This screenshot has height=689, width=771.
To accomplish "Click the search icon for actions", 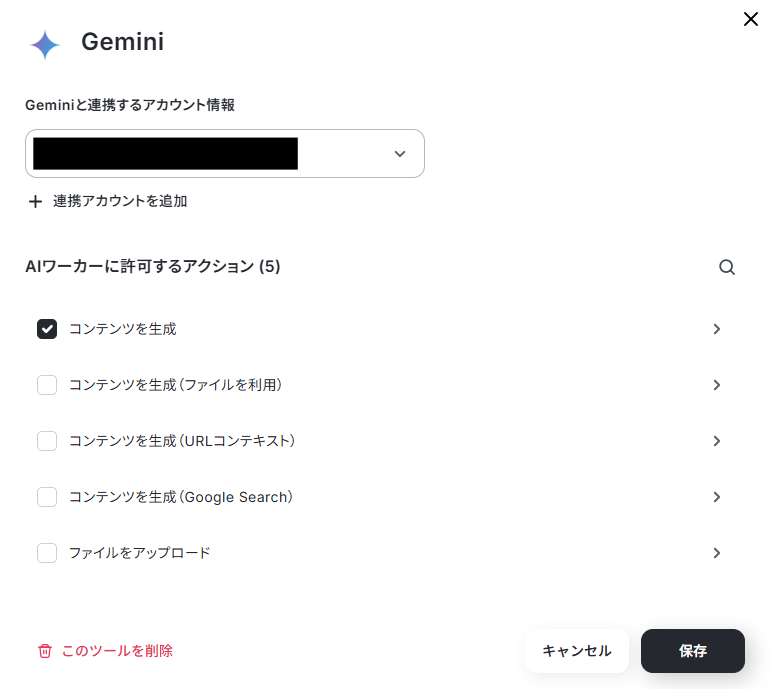I will (727, 267).
